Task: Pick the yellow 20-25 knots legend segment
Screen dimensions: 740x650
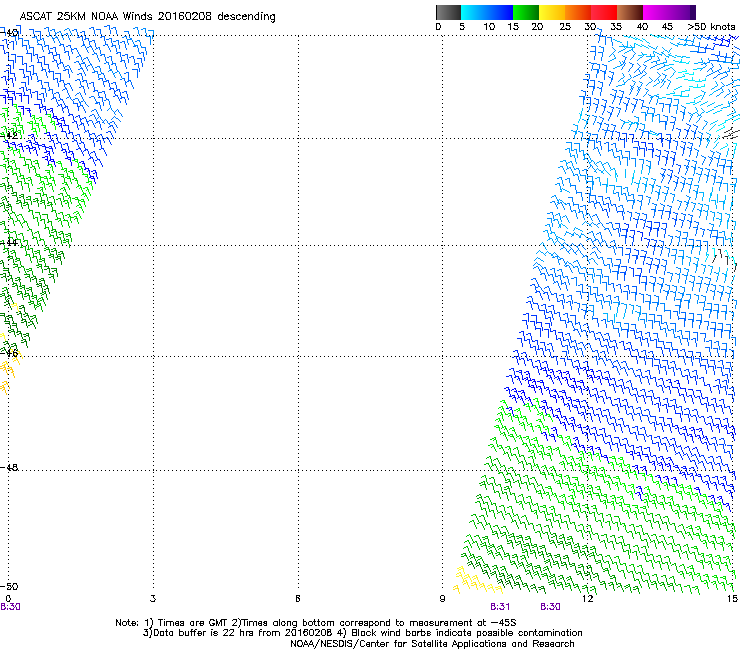Action: pos(552,12)
